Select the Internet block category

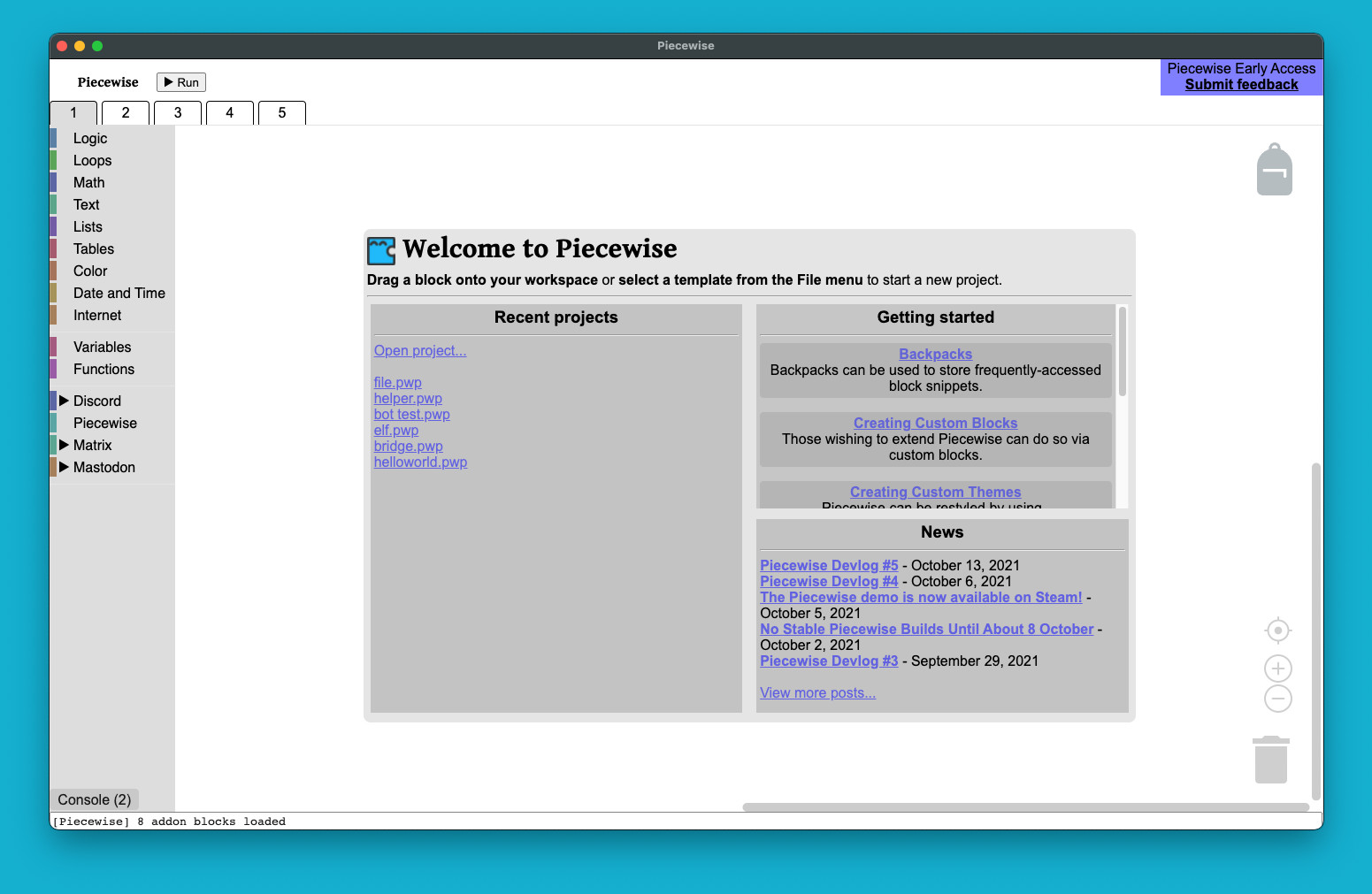point(96,315)
